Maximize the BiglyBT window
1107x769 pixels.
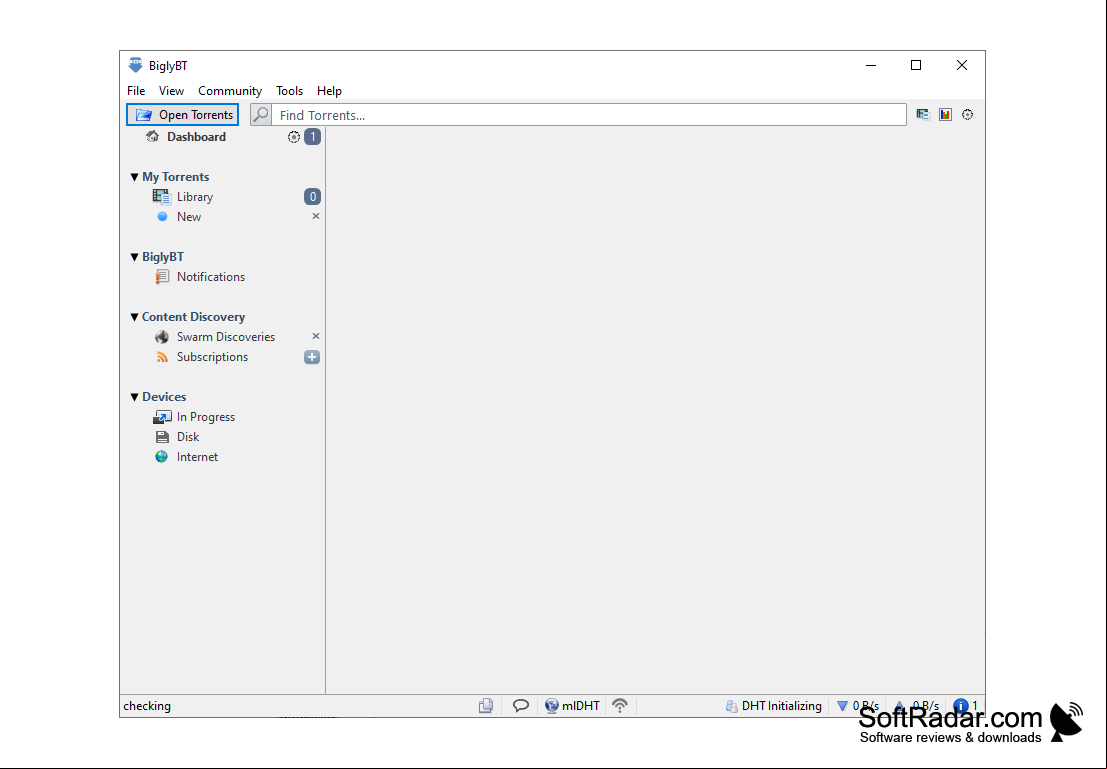click(916, 65)
